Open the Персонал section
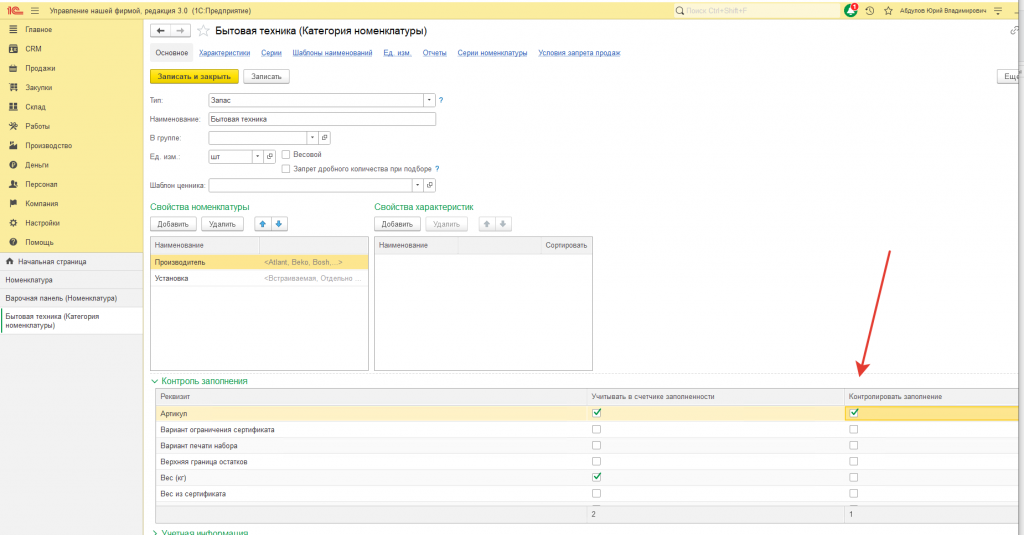Viewport: 1024px width, 535px height. 41,184
